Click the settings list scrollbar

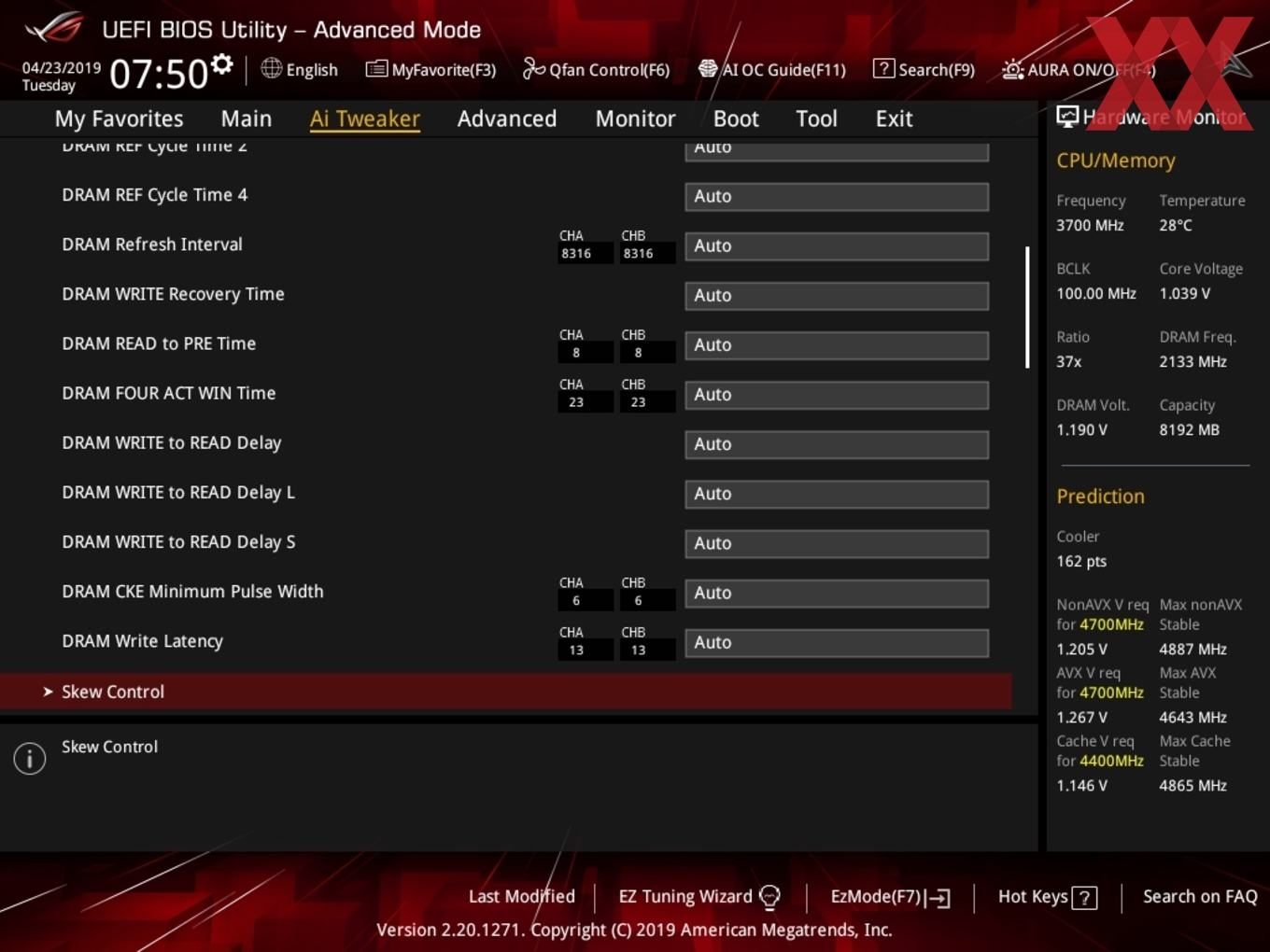(1027, 307)
